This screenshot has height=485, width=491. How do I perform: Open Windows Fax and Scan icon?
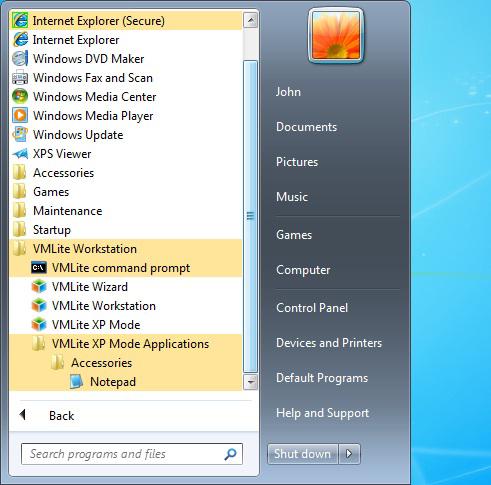(20, 78)
